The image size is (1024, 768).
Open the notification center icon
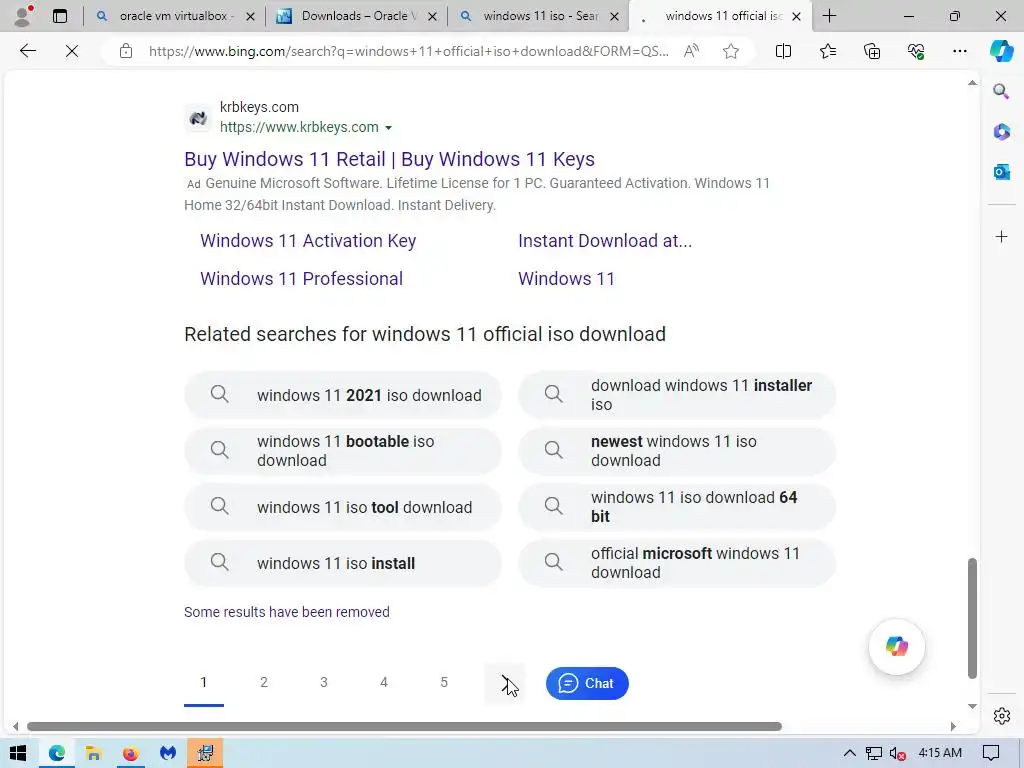(991, 753)
